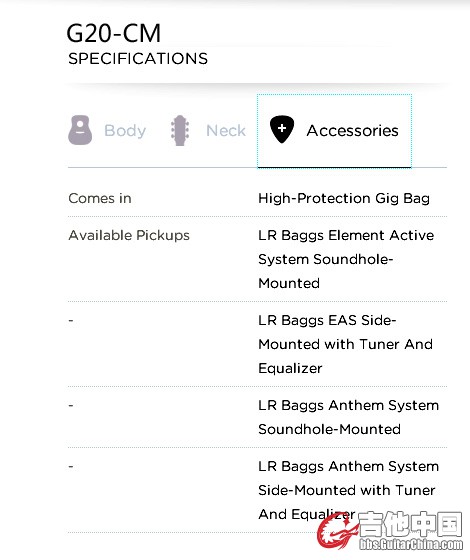Click the dash beside Anthem Soundhole-Mounted row
This screenshot has width=470, height=560.
(x=71, y=405)
